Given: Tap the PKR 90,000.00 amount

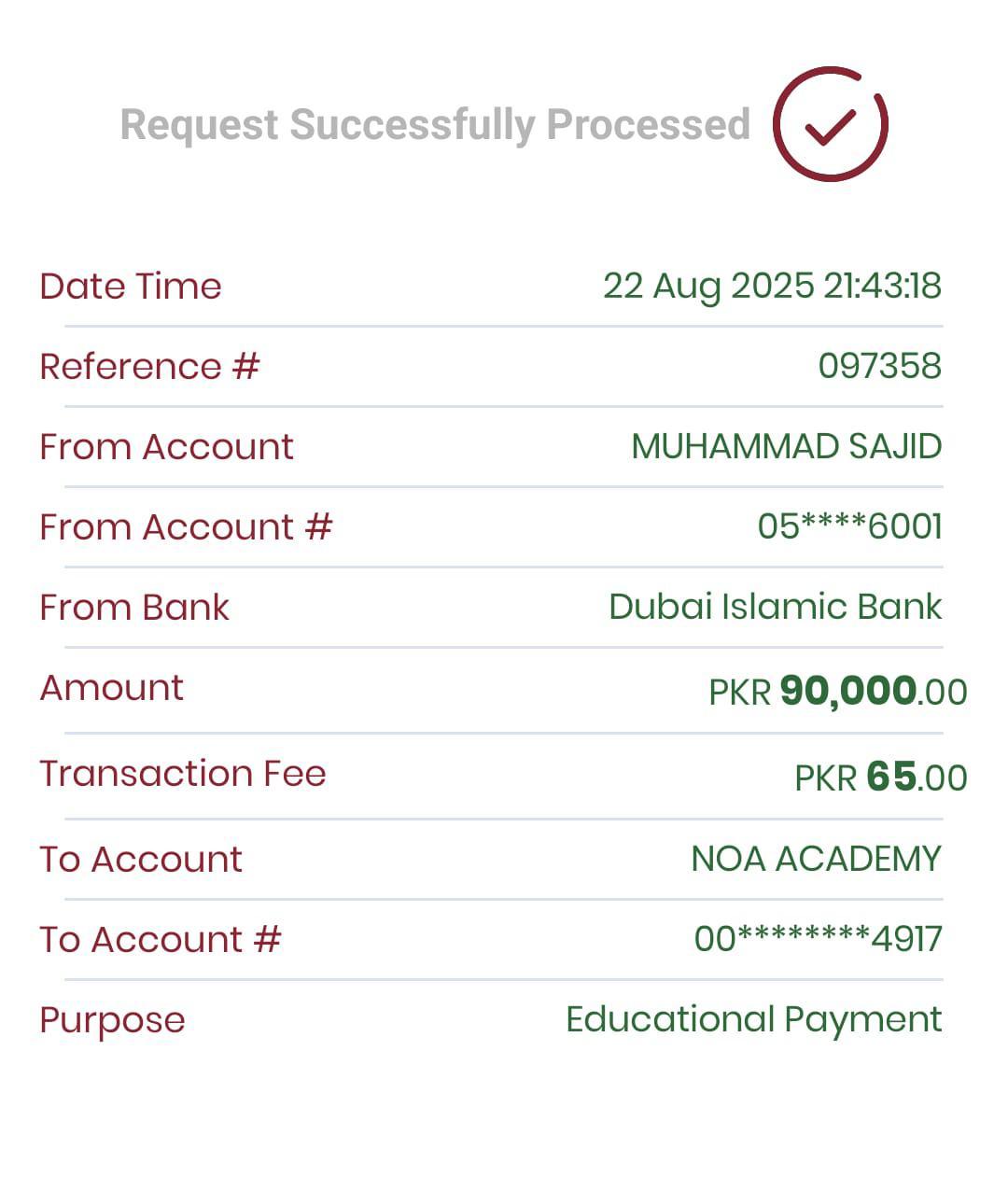Looking at the screenshot, I should 837,692.
